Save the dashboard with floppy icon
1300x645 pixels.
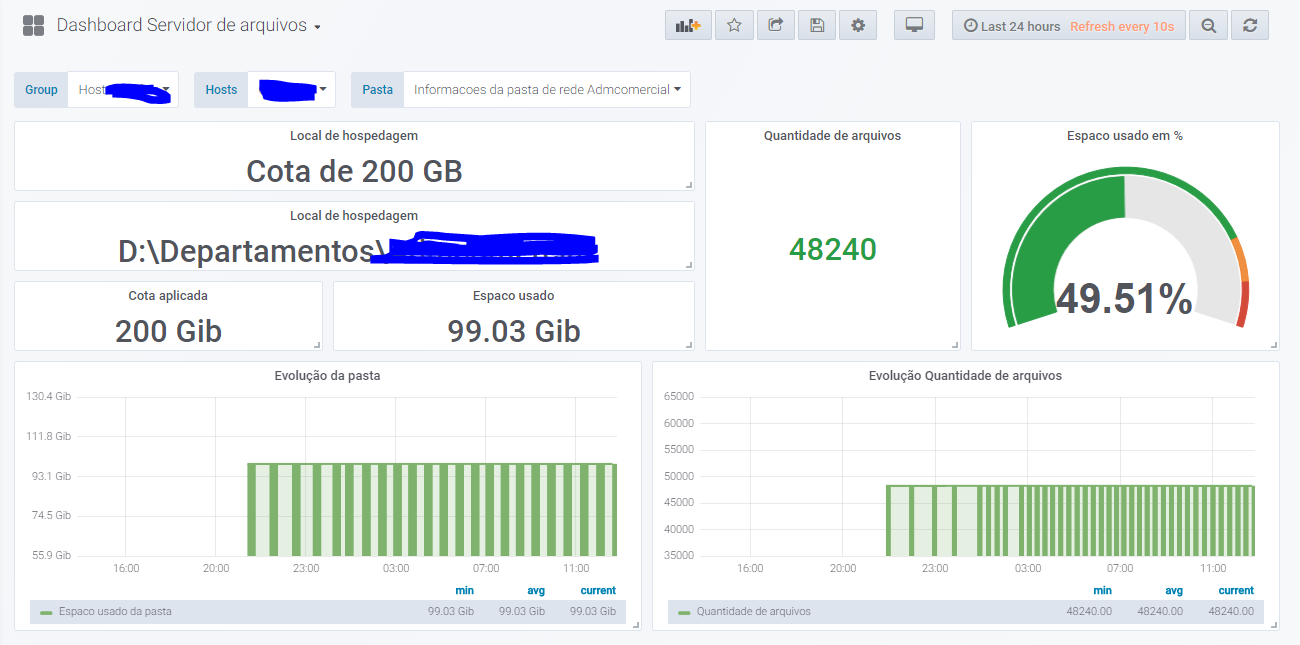click(817, 26)
